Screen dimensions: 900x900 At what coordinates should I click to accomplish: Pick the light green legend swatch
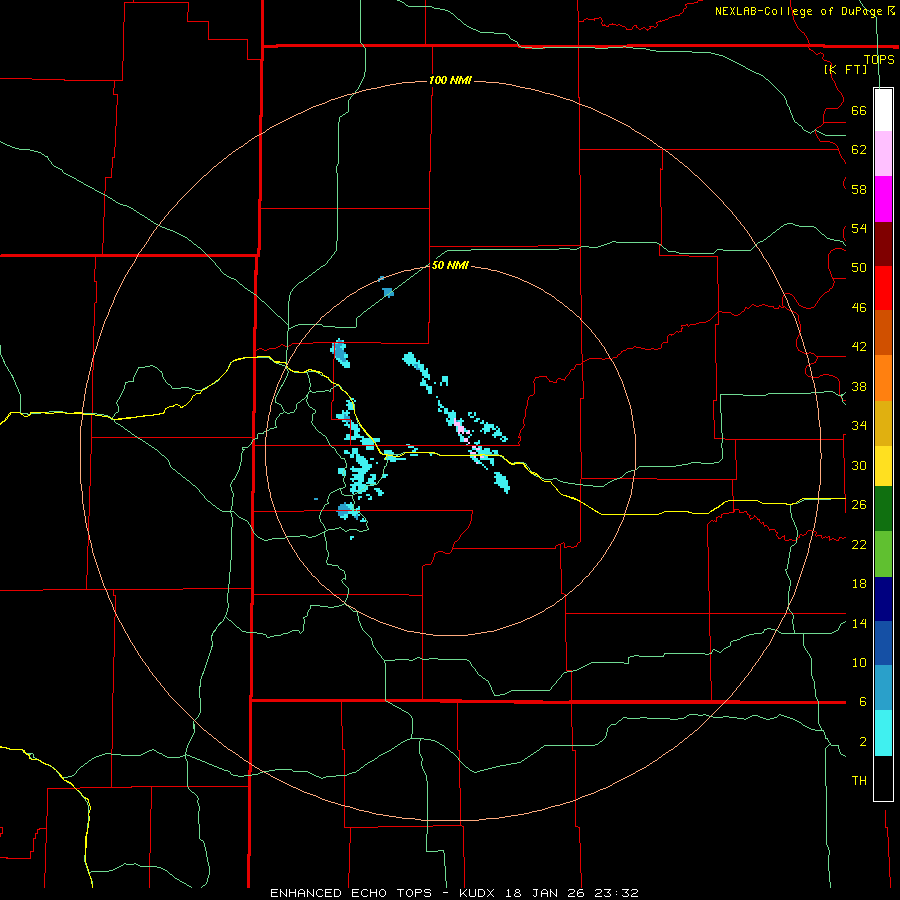click(883, 554)
